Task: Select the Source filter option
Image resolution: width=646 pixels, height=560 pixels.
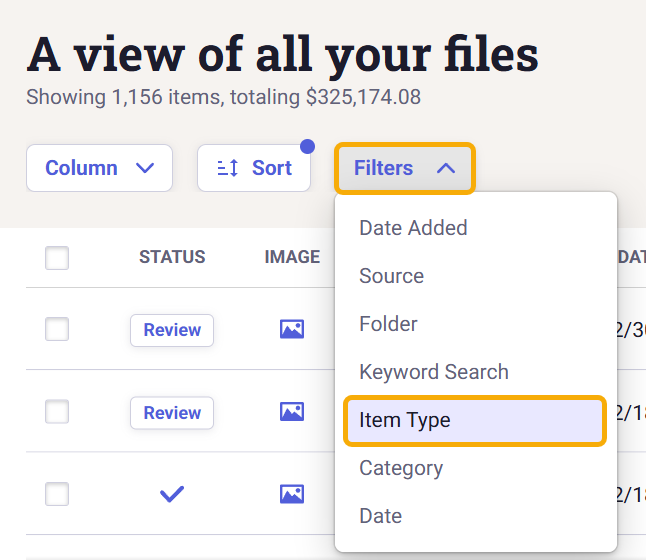Action: (391, 276)
